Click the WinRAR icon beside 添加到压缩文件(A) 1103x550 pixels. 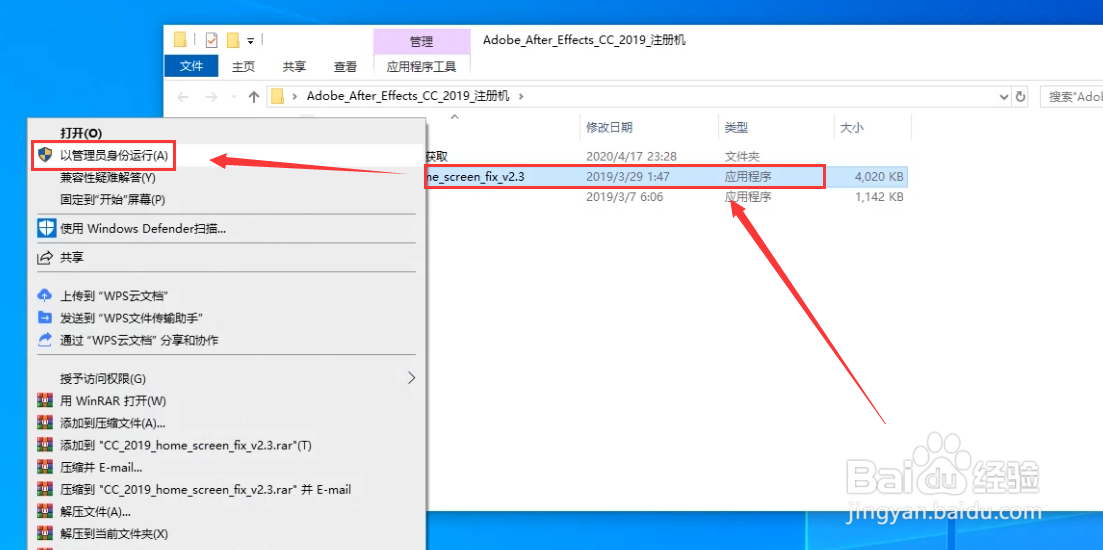point(45,423)
